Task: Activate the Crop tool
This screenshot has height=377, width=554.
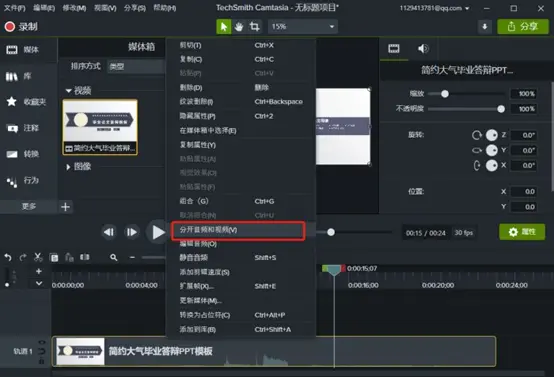Action: (254, 26)
